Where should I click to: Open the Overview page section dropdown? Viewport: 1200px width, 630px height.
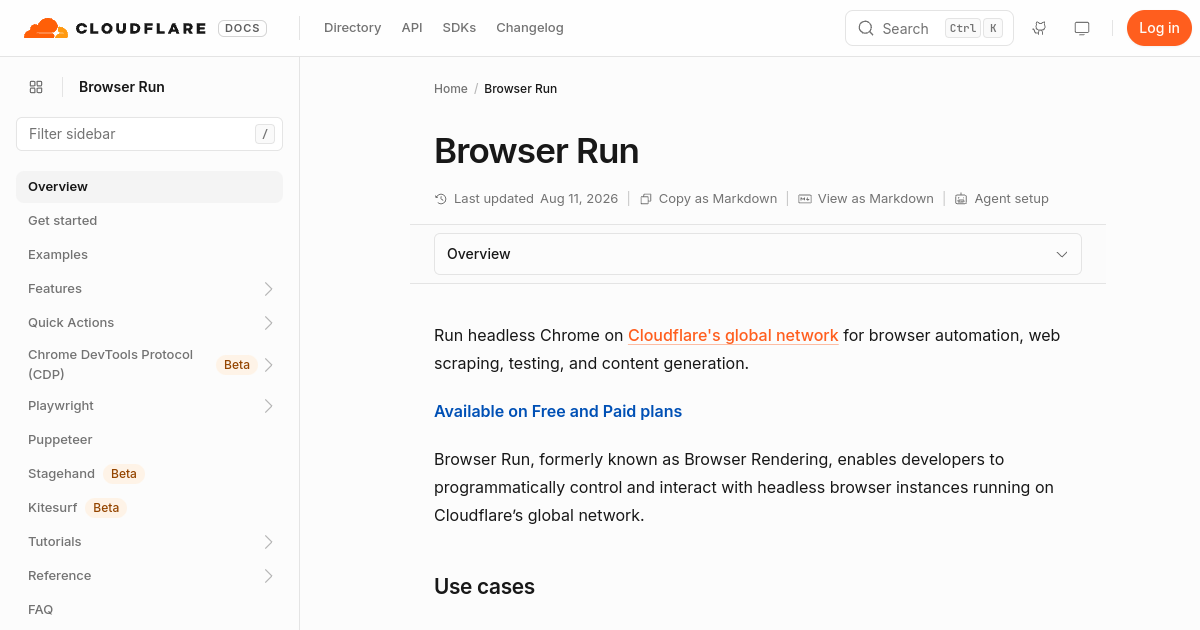[758, 254]
